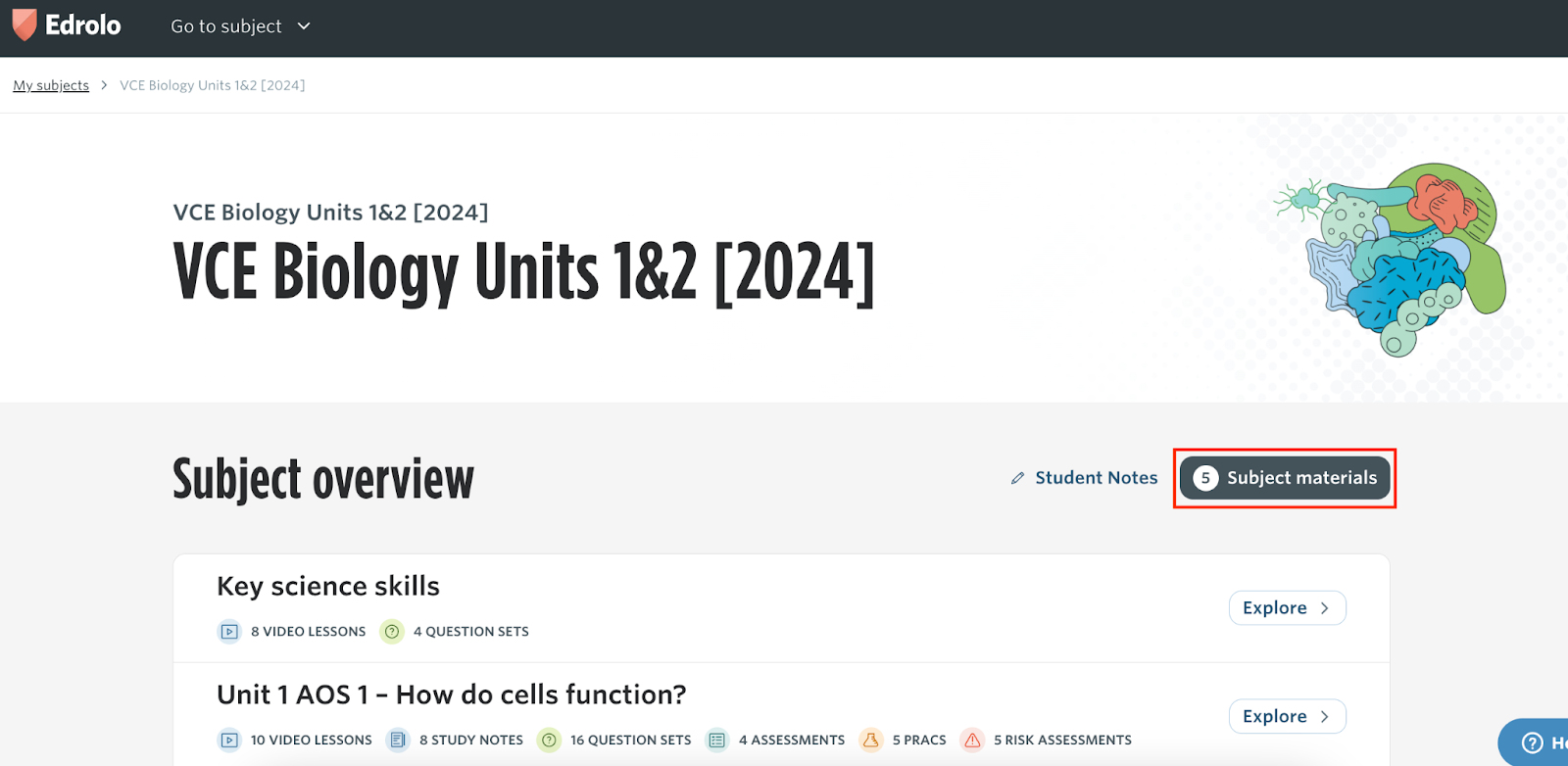Explore the Key science skills section
This screenshot has height=766, width=1568.
pos(1287,608)
